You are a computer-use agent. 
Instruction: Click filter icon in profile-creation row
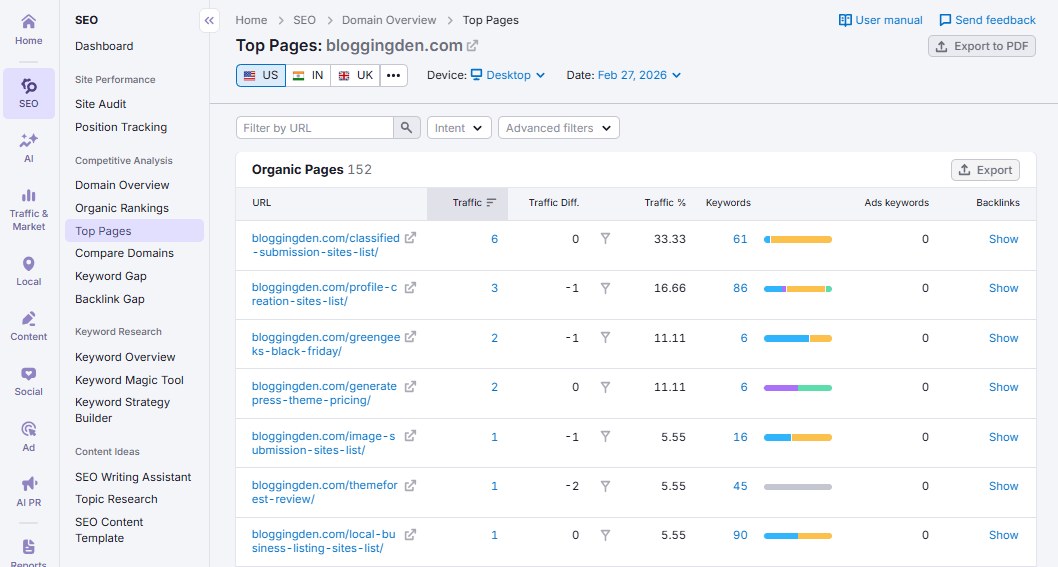(x=605, y=288)
